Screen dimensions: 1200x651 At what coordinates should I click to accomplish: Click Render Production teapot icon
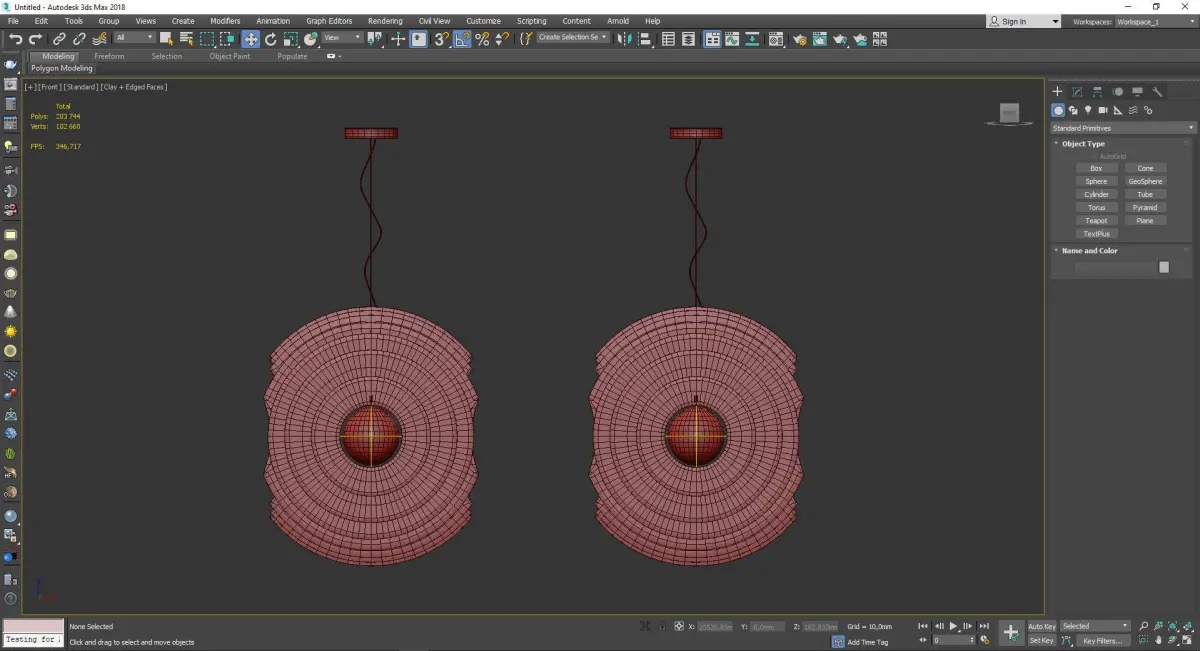[x=840, y=39]
